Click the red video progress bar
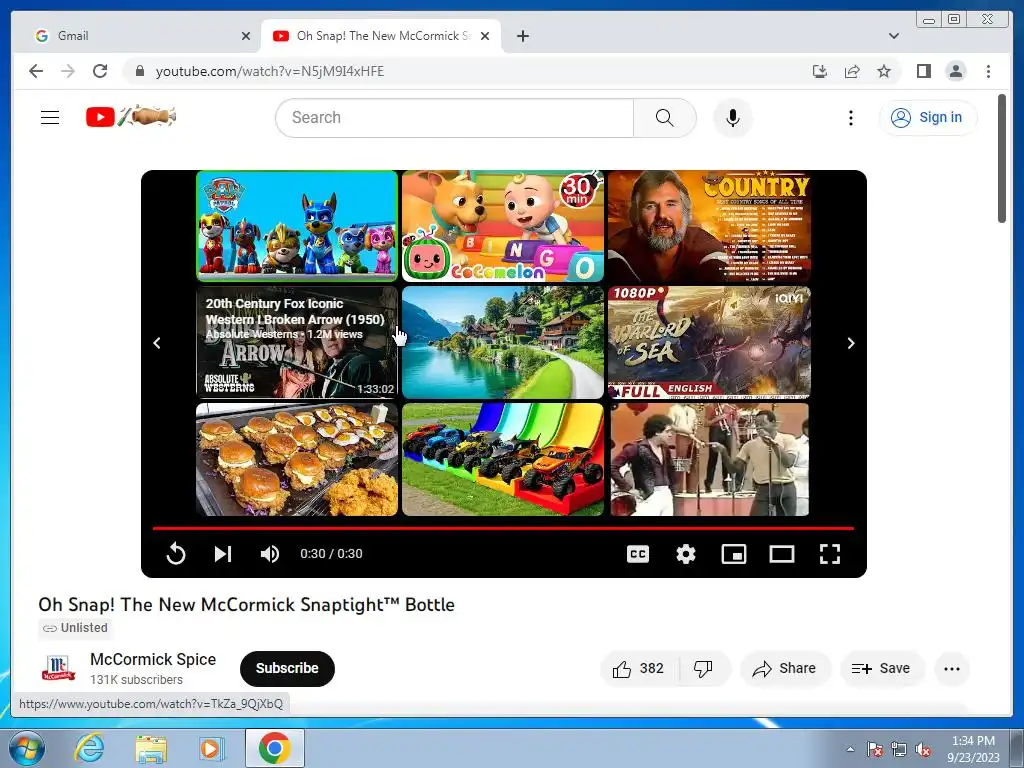This screenshot has width=1024, height=768. pyautogui.click(x=503, y=528)
